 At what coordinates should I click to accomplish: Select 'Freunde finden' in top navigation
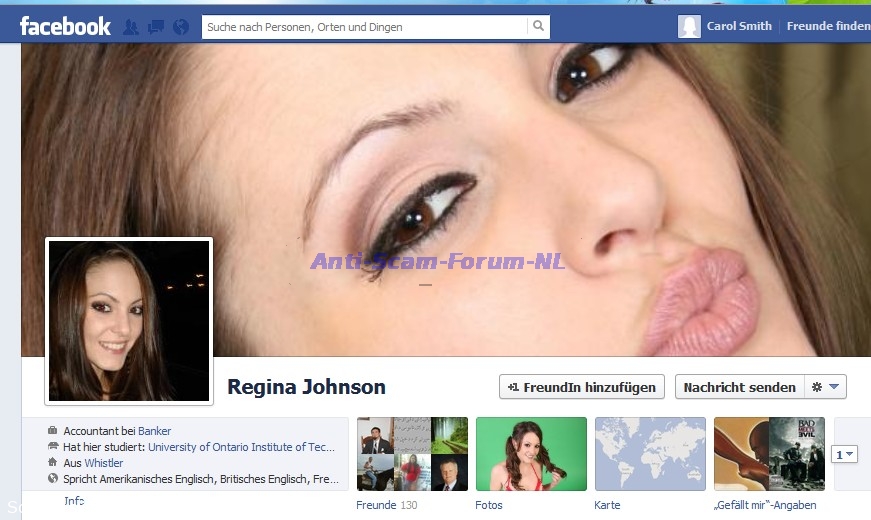(828, 27)
